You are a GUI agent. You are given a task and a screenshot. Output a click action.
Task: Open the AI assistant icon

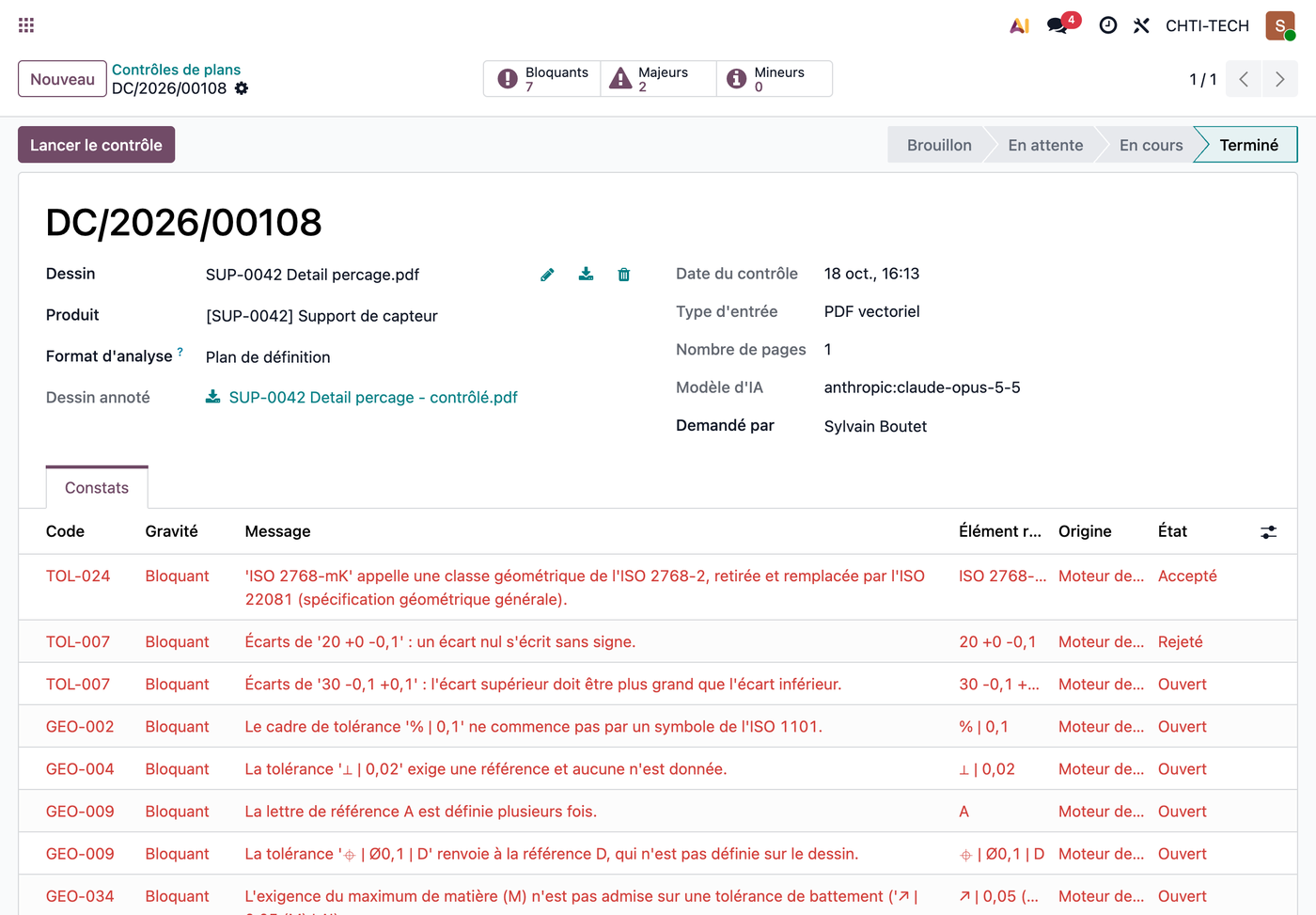click(x=1019, y=25)
